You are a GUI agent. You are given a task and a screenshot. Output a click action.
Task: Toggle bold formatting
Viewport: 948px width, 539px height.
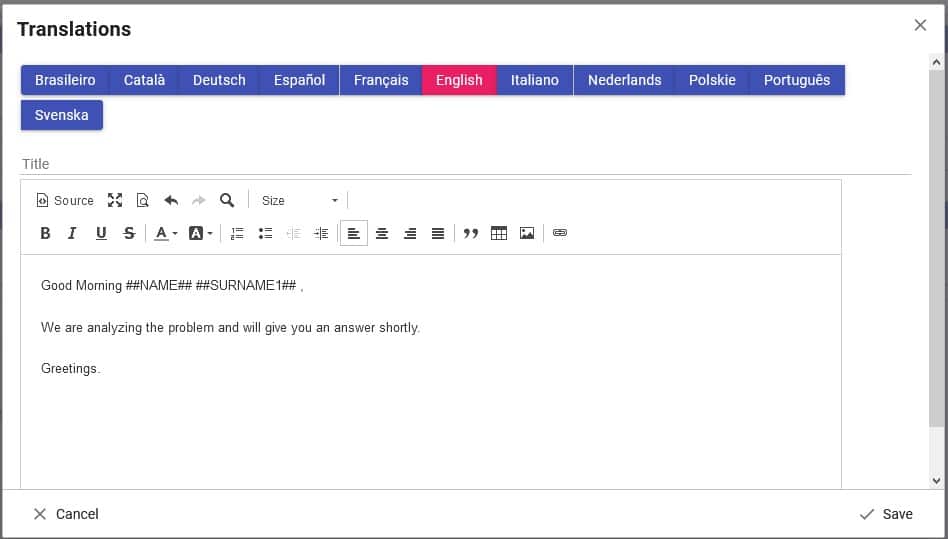45,233
